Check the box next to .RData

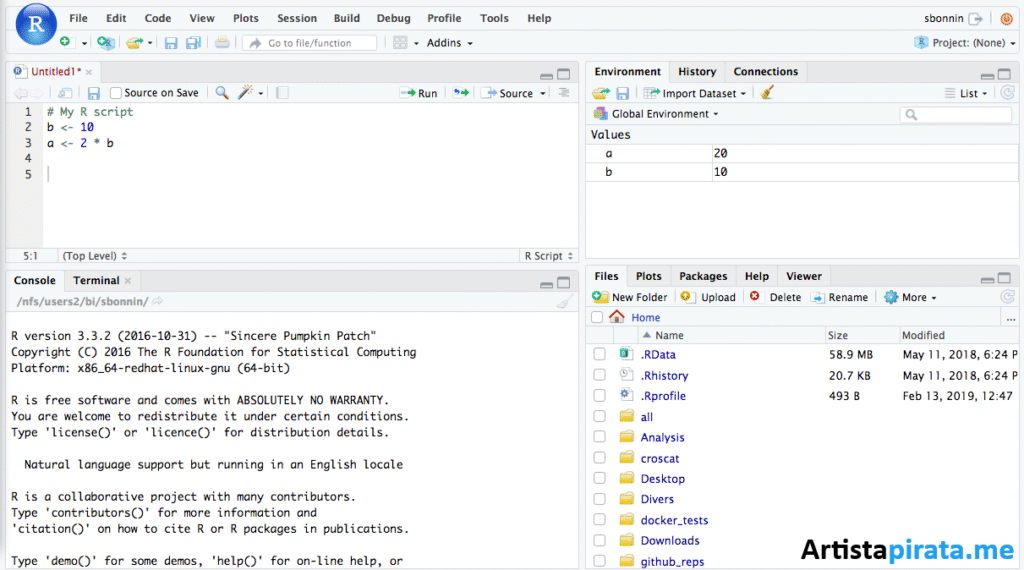tap(599, 354)
